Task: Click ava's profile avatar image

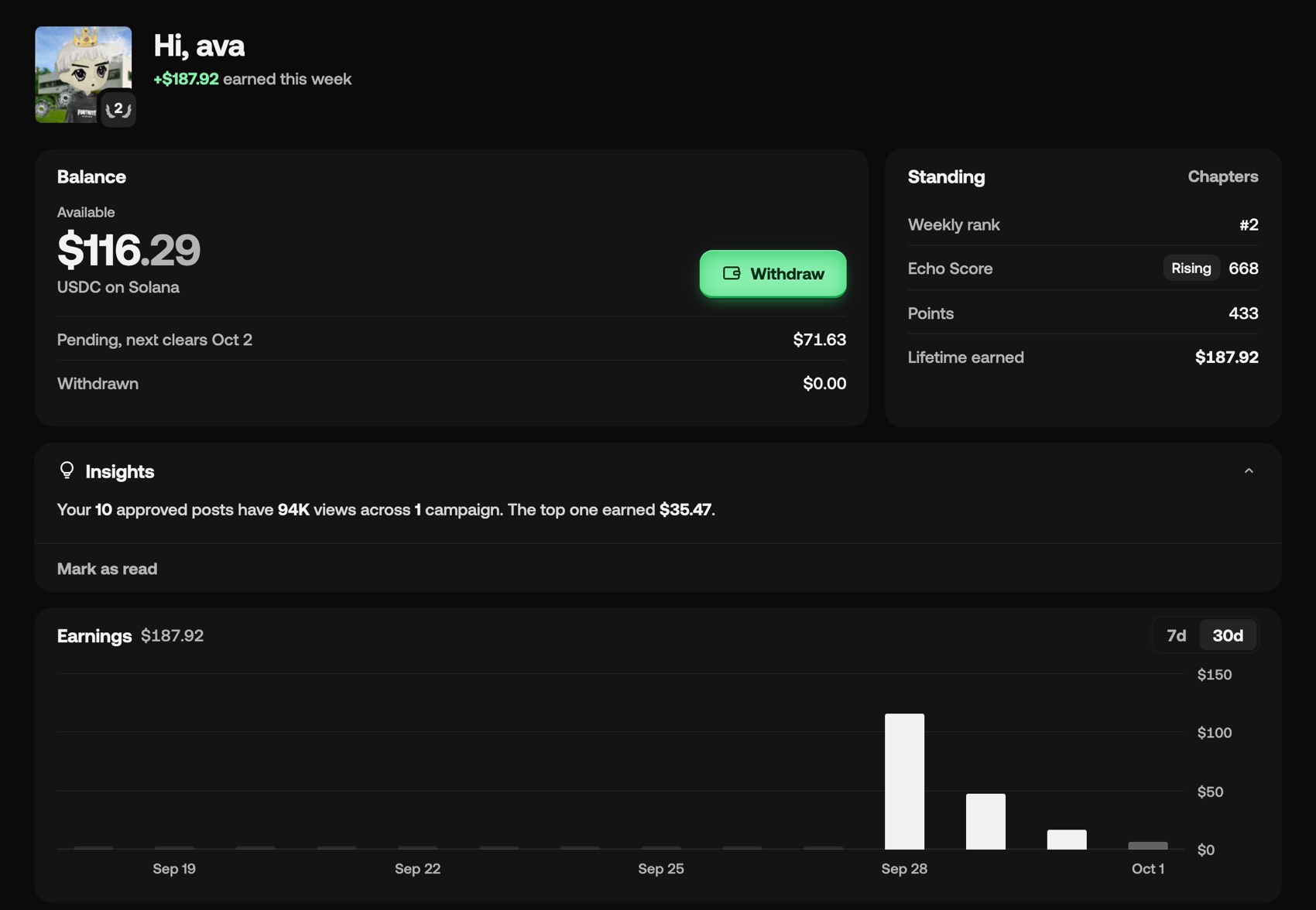Action: coord(83,74)
